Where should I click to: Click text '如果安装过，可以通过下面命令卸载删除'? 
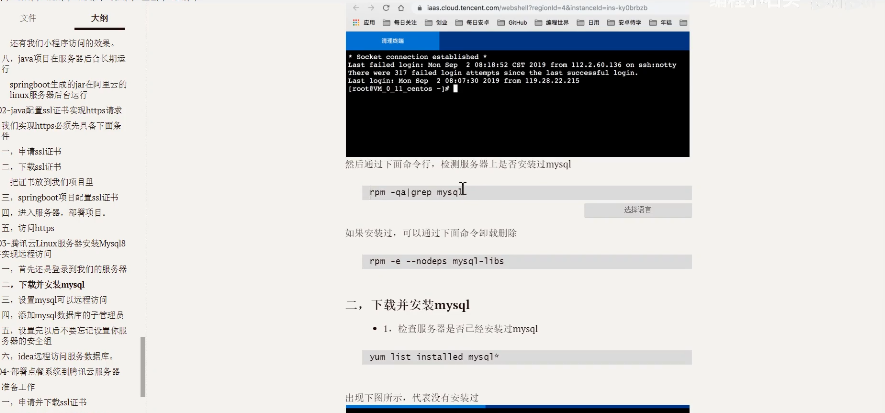tap(431, 233)
